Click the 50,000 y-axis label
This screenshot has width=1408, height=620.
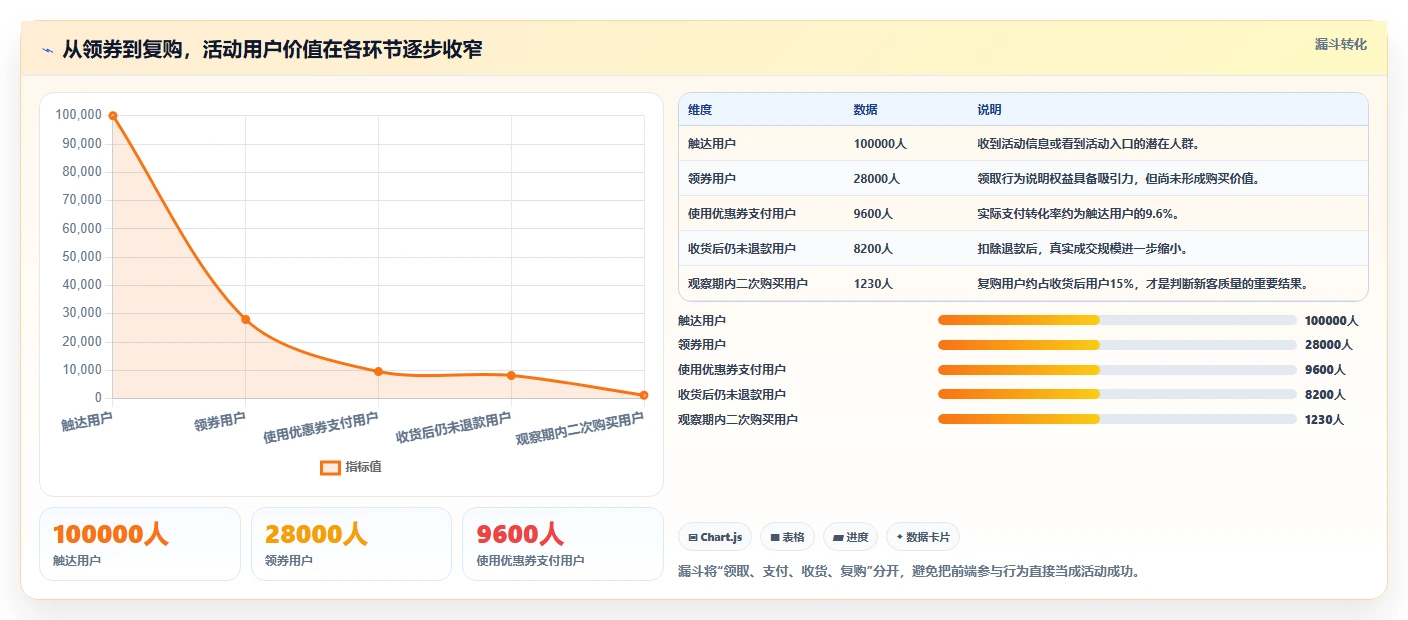[82, 257]
